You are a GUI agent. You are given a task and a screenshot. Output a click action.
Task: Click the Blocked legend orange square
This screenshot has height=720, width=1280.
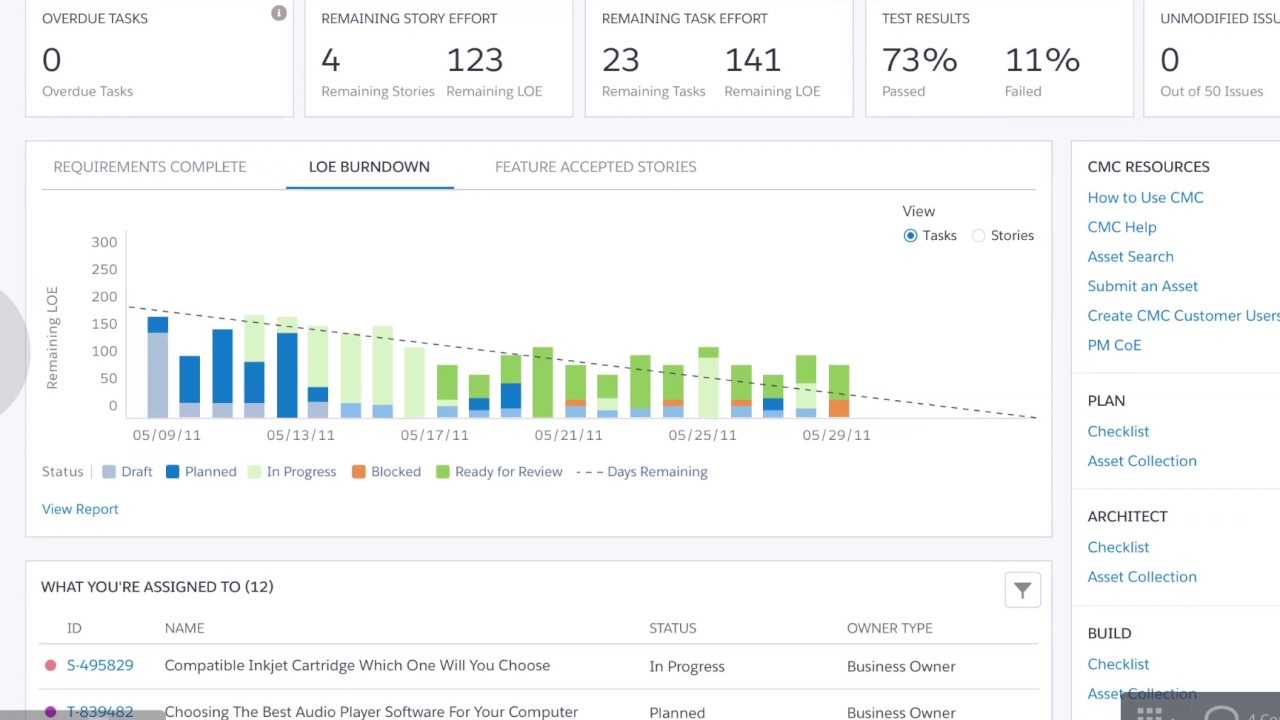(358, 471)
